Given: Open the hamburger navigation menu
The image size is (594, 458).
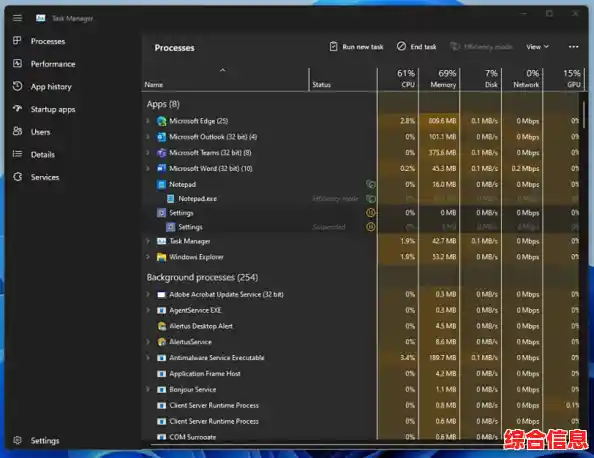Looking at the screenshot, I should point(17,18).
